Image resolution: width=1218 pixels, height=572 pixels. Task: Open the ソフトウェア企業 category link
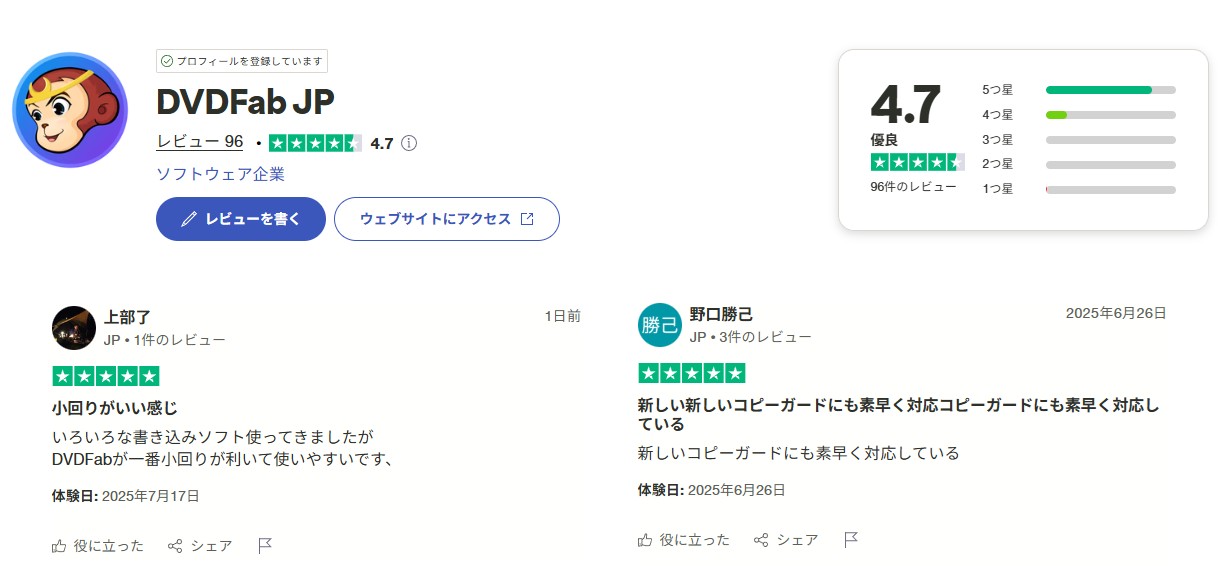(220, 174)
